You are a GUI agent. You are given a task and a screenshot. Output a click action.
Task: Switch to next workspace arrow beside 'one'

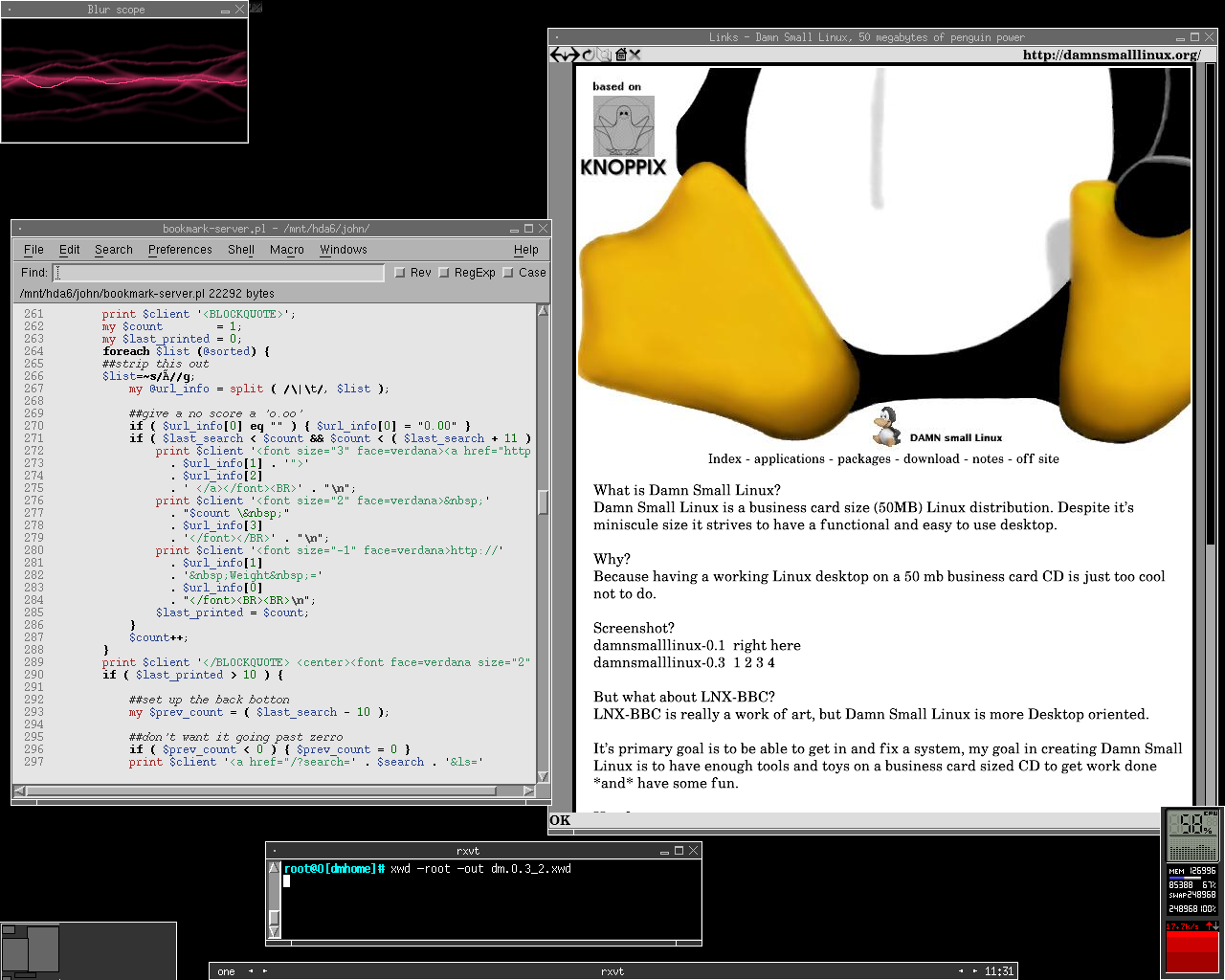click(x=265, y=971)
